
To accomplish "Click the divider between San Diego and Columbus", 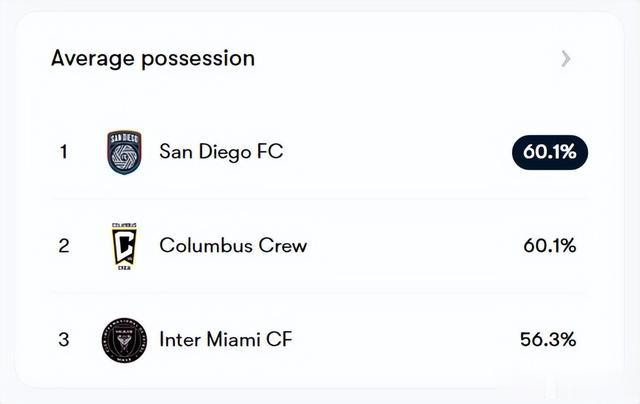I will (x=320, y=199).
